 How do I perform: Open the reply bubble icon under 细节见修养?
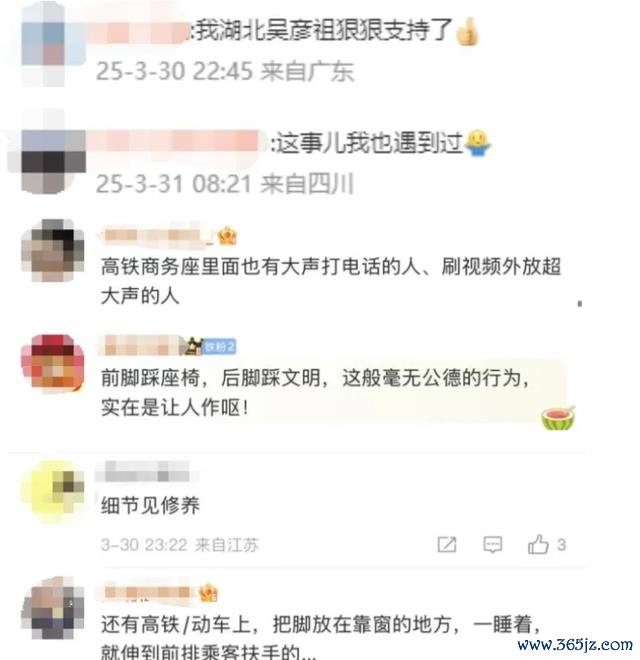[492, 544]
